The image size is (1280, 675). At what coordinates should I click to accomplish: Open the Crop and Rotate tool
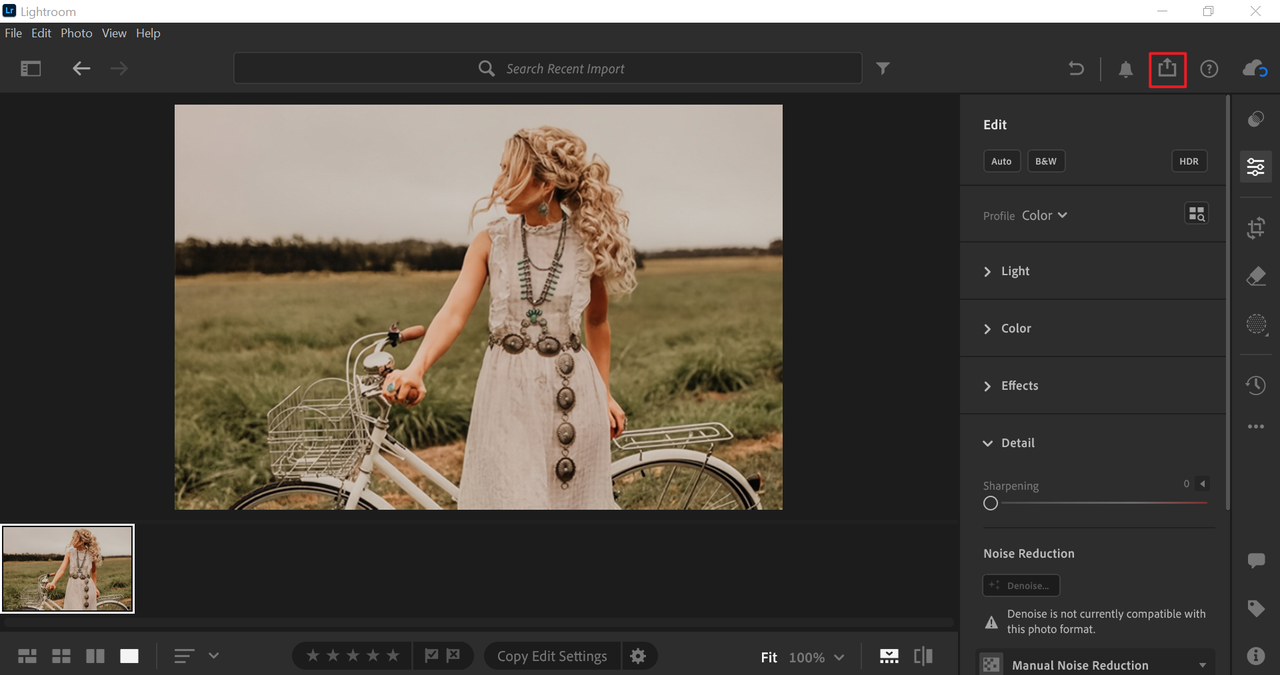click(1256, 228)
